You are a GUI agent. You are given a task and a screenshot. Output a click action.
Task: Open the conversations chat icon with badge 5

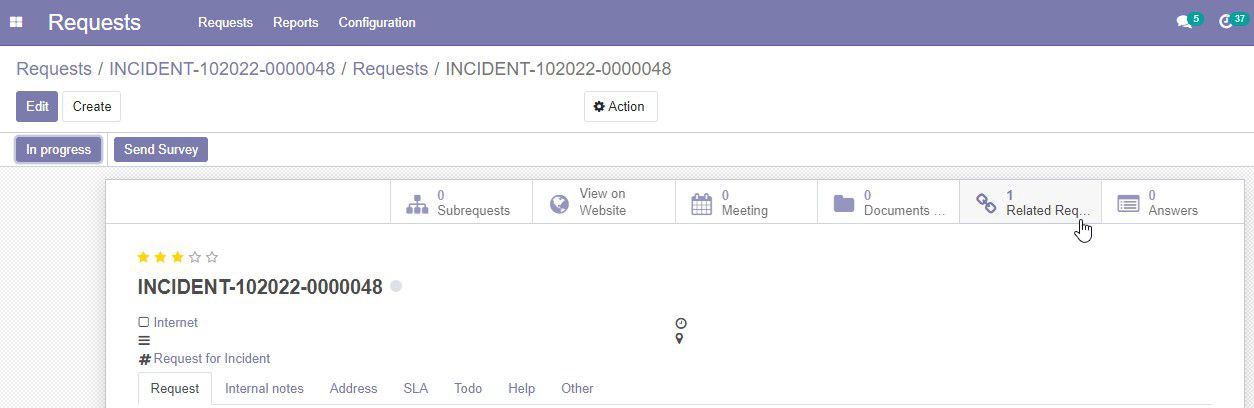click(x=1184, y=22)
